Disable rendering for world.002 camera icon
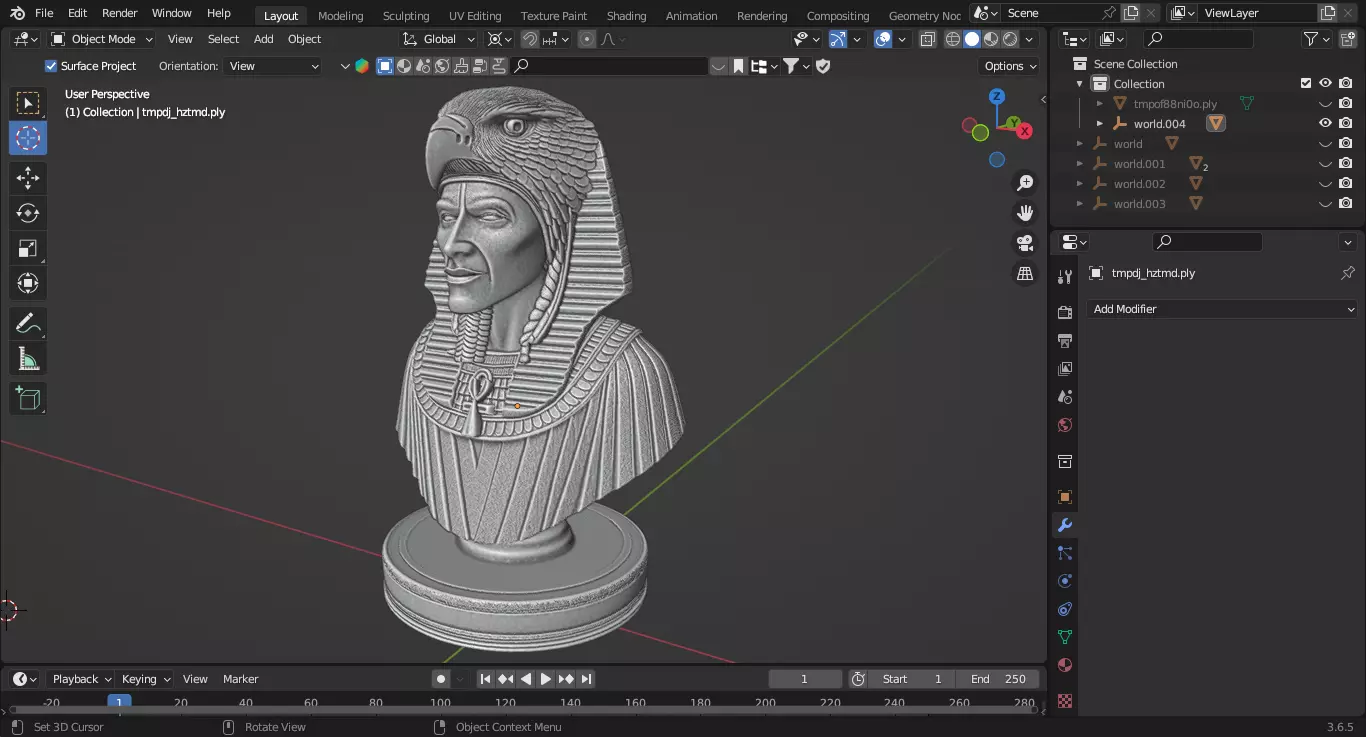1366x737 pixels. click(1346, 184)
